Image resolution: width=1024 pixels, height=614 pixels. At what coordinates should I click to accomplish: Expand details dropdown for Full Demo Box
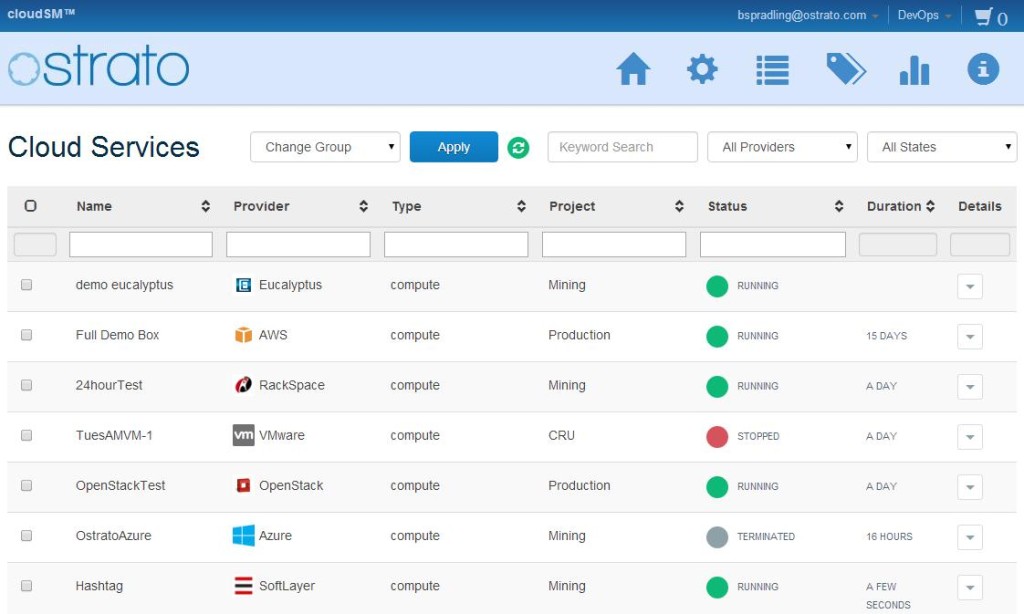tap(970, 336)
